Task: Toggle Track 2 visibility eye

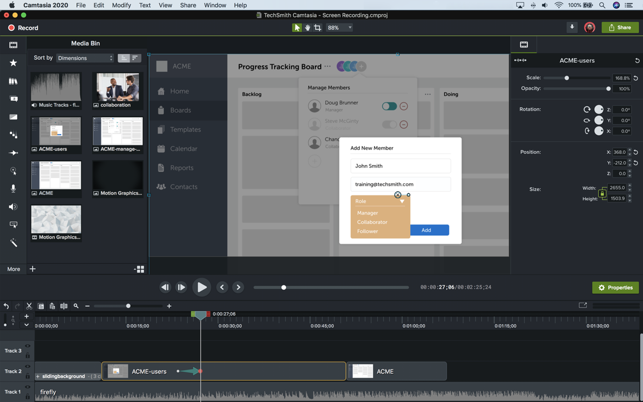Action: tap(27, 367)
